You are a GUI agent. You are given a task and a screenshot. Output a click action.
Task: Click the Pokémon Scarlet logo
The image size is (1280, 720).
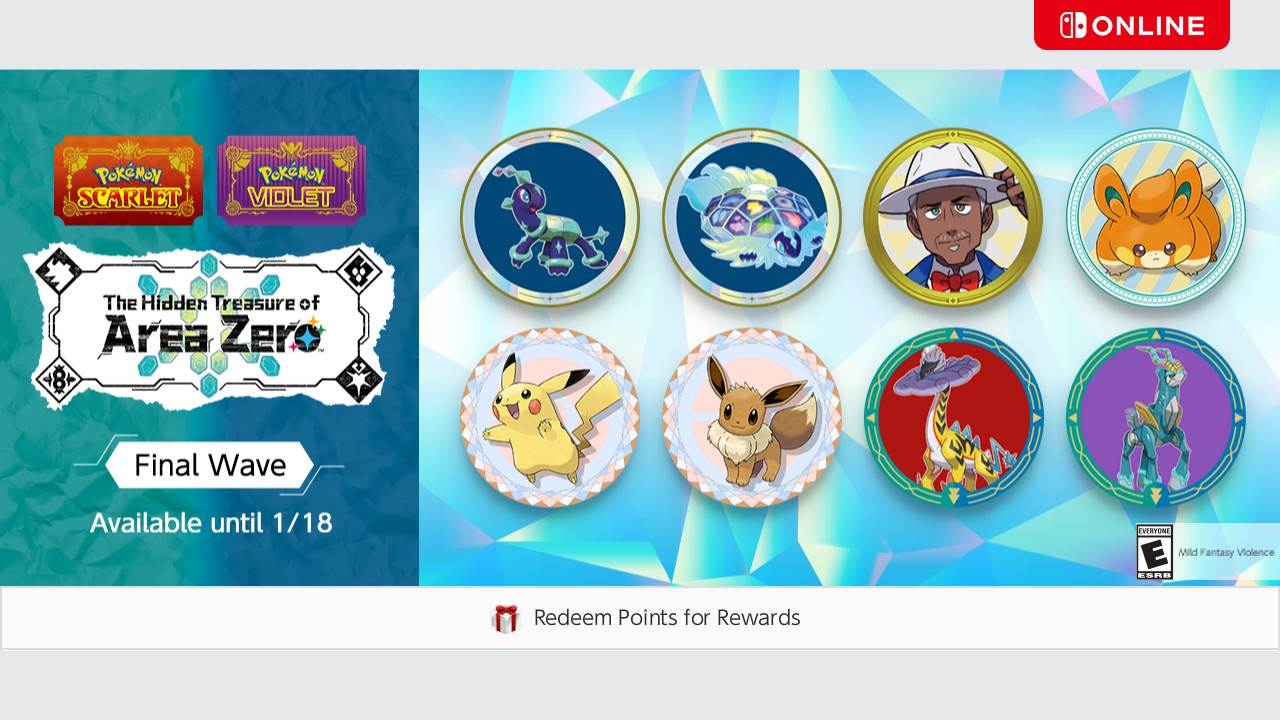pos(128,180)
